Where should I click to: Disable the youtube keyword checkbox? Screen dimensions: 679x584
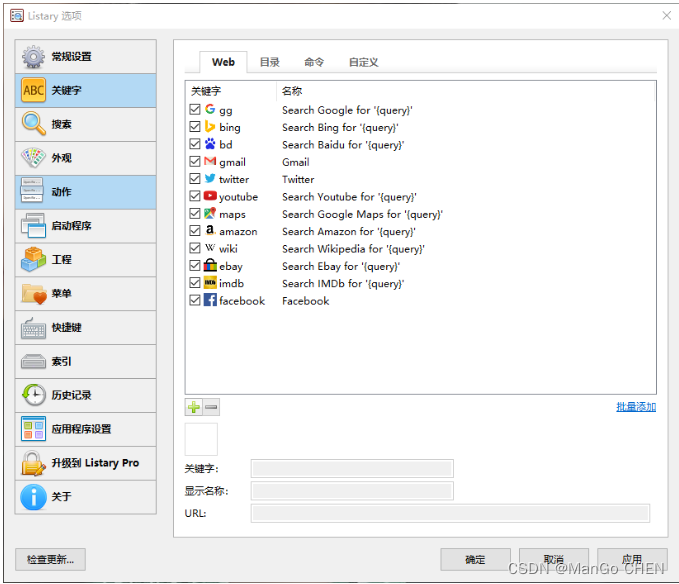tap(195, 197)
